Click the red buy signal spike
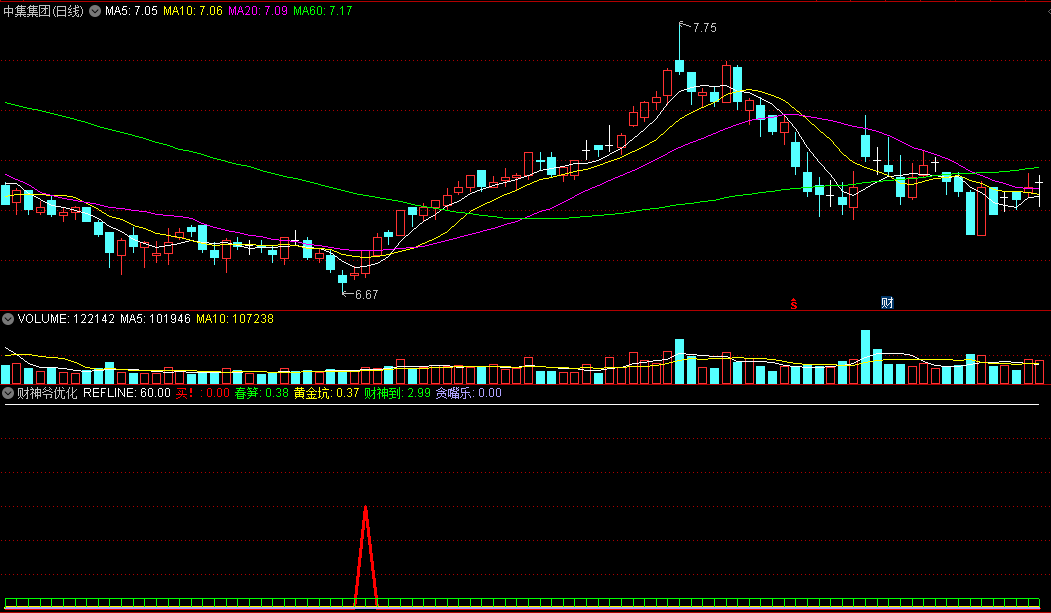The width and height of the screenshot is (1051, 613). (365, 556)
